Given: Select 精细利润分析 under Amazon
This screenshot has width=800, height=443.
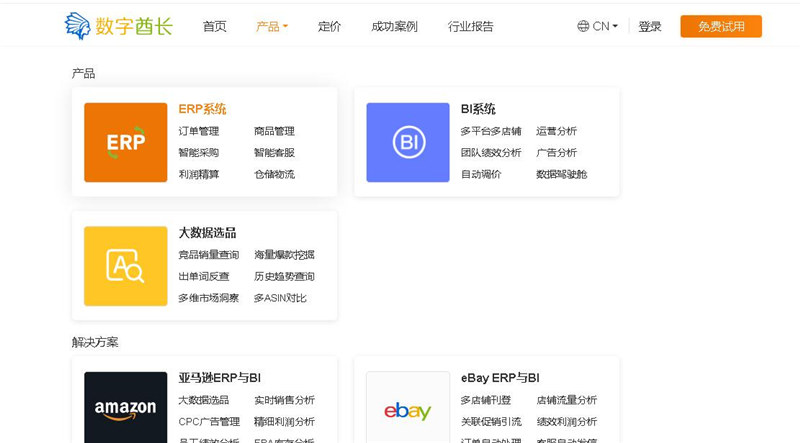Looking at the screenshot, I should [285, 422].
